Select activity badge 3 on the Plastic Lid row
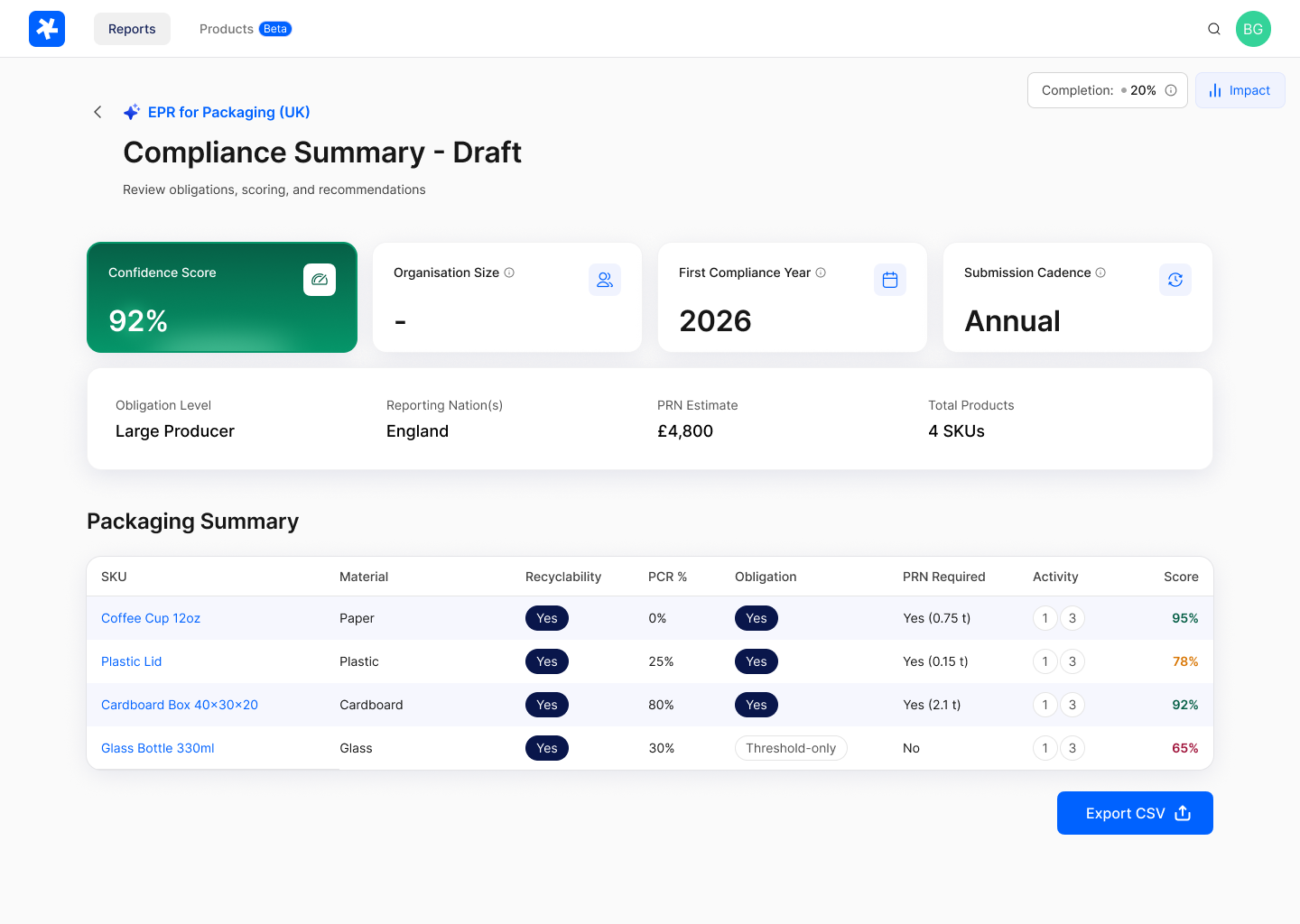Viewport: 1300px width, 924px height. point(1072,661)
